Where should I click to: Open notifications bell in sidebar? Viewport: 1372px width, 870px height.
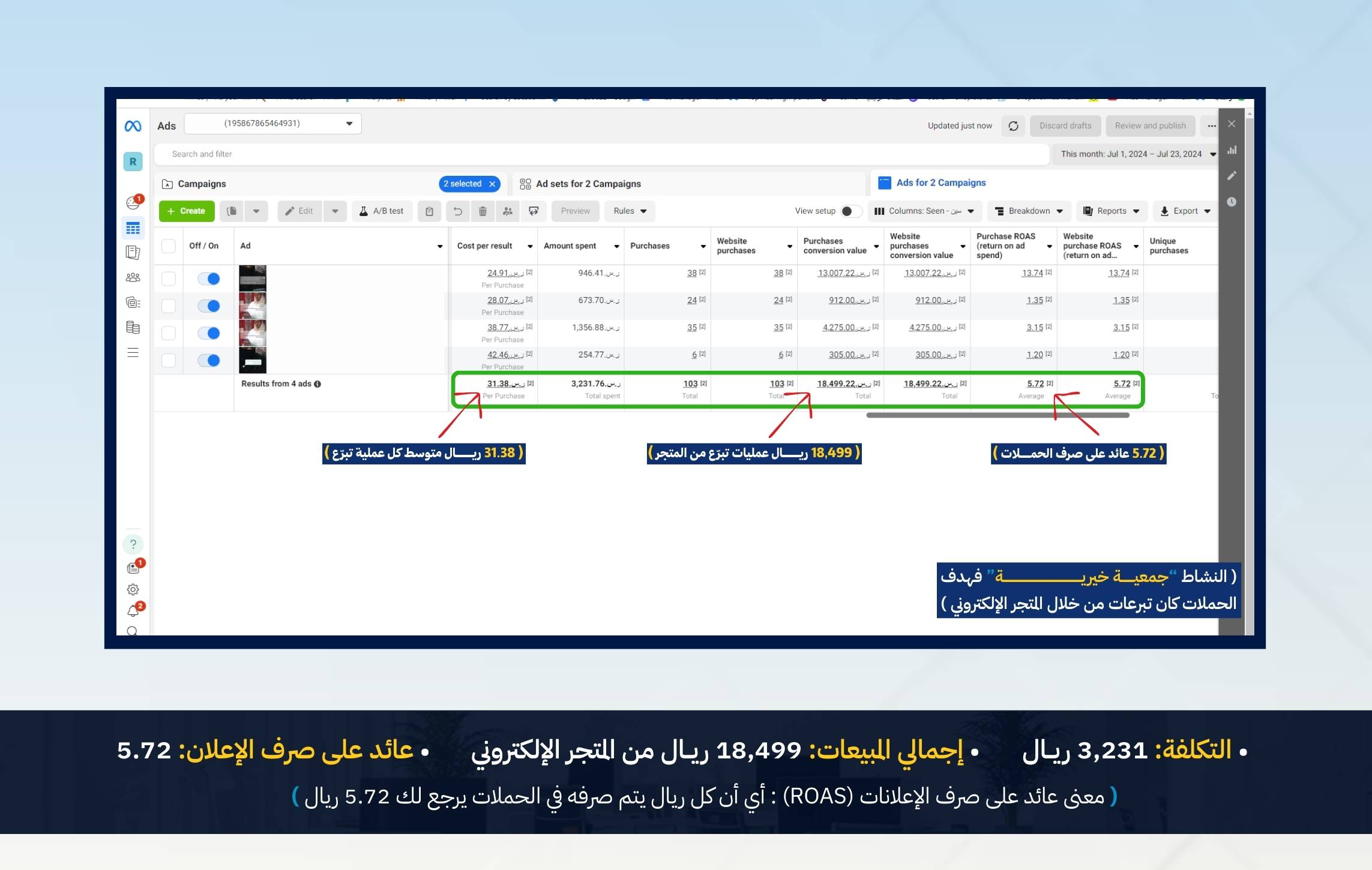pyautogui.click(x=133, y=611)
